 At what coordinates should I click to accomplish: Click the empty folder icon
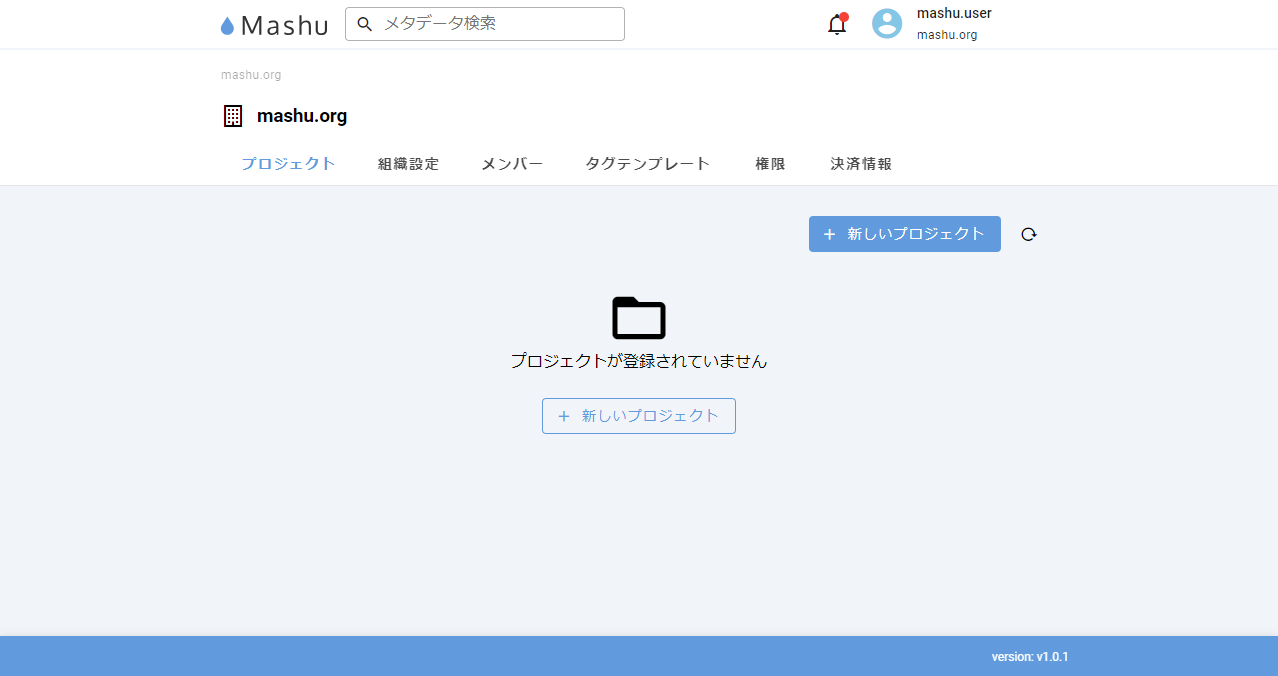[639, 318]
